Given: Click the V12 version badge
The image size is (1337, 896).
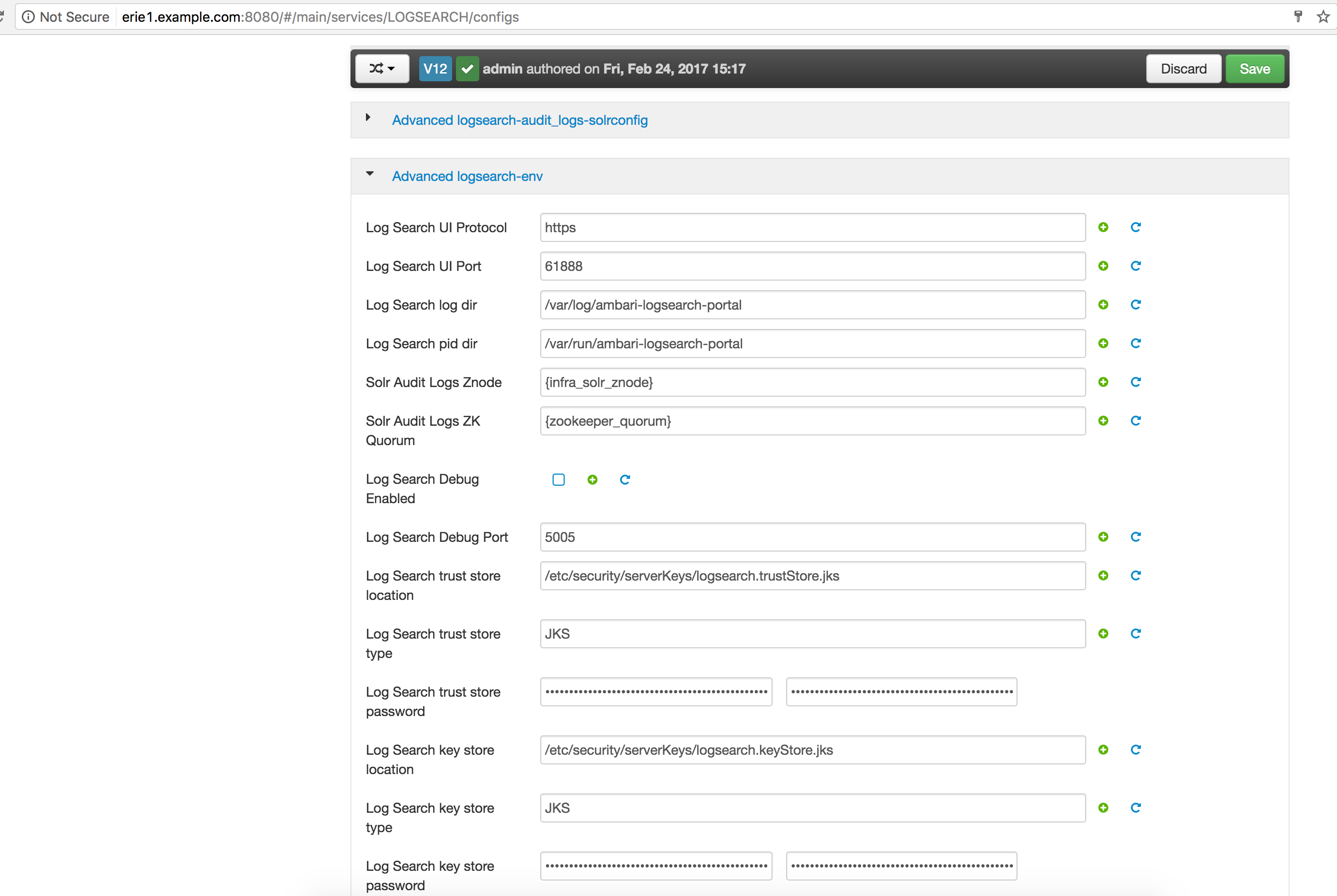Looking at the screenshot, I should pos(435,69).
